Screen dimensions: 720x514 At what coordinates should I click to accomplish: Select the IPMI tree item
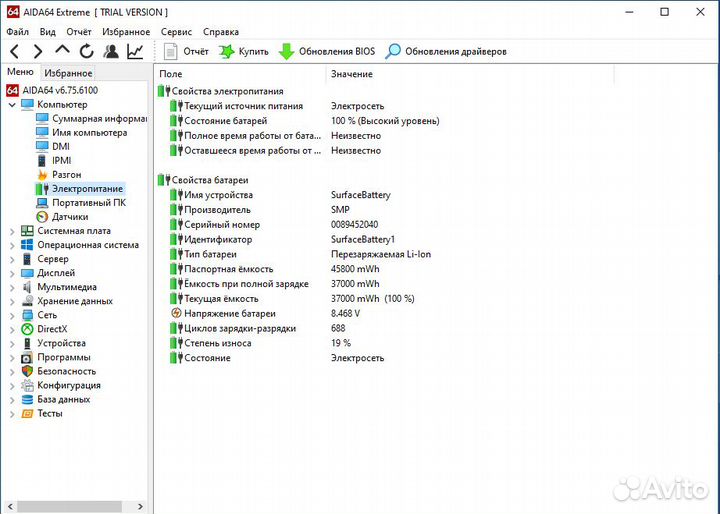(54, 160)
